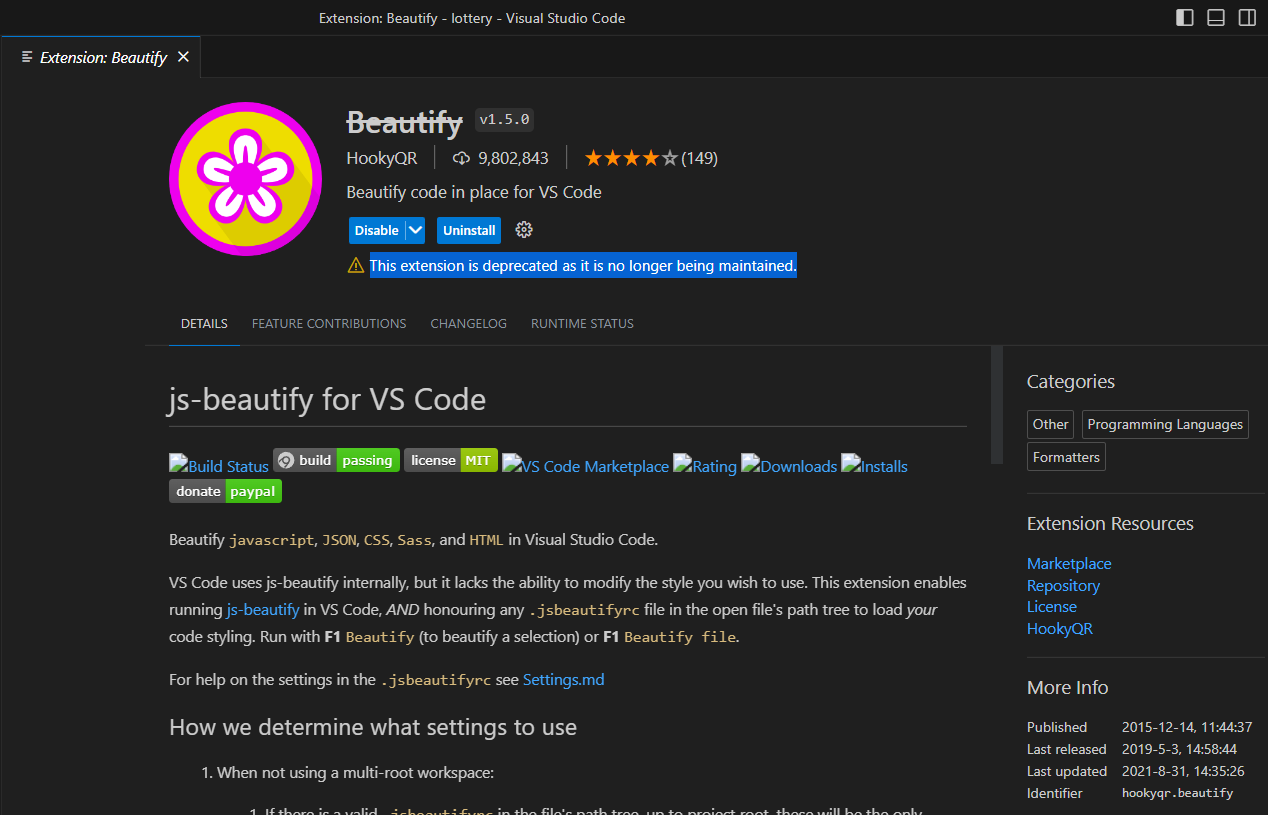Click the Build Status badge
Screen dimensions: 1268x815
coord(219,465)
